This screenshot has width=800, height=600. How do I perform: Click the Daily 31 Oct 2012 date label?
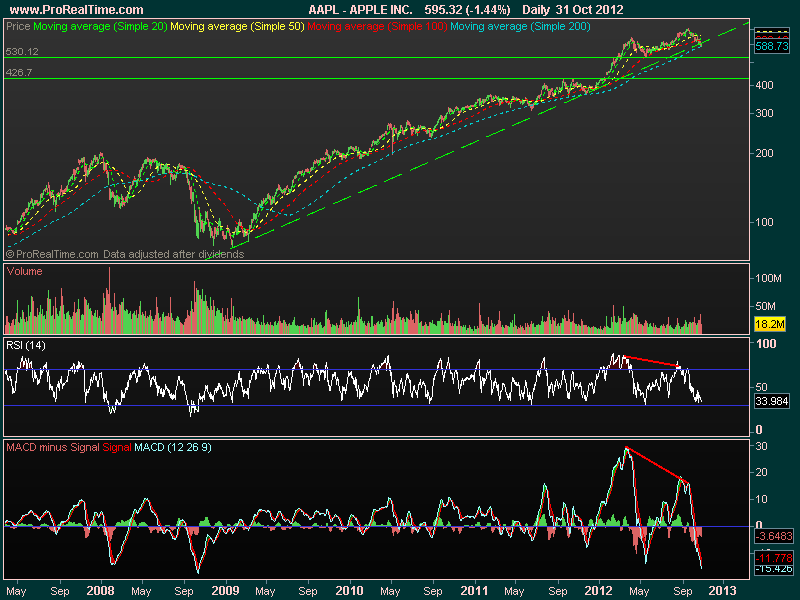tap(572, 10)
